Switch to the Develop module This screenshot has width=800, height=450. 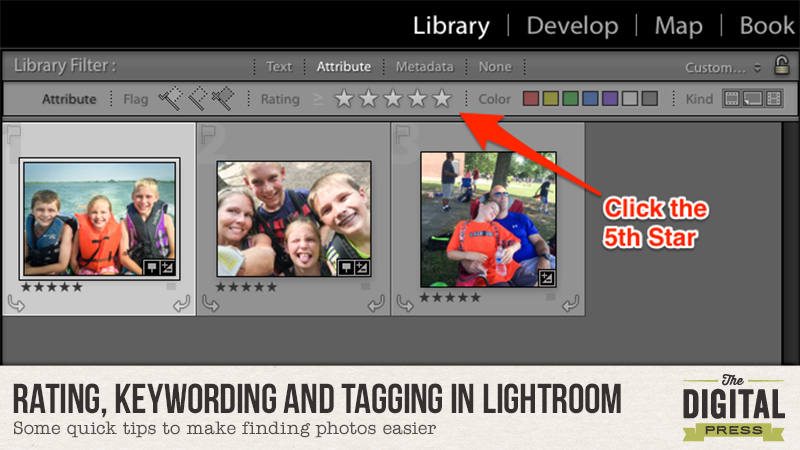tap(572, 26)
